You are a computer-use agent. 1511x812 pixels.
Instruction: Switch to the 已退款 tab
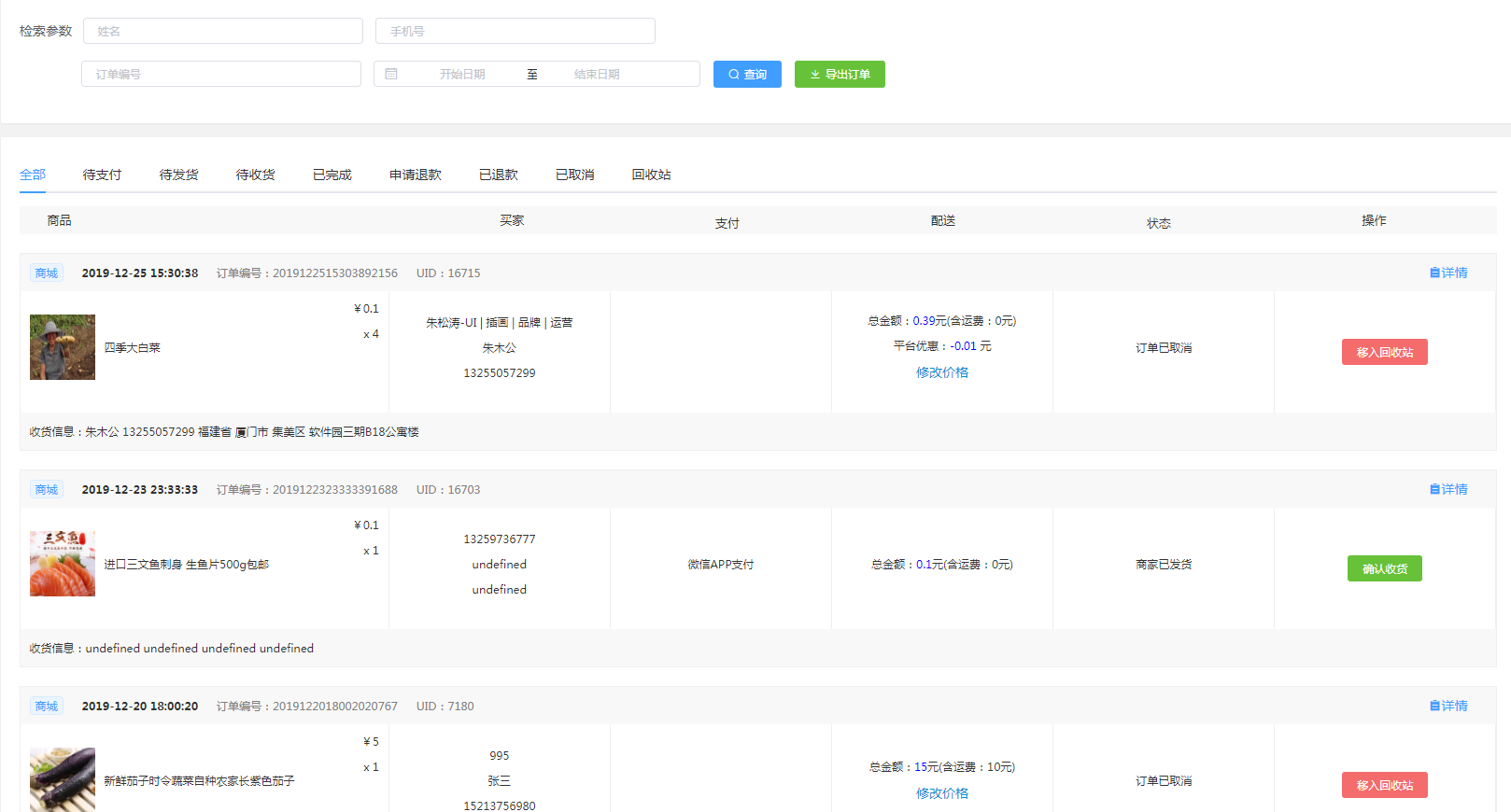click(498, 175)
